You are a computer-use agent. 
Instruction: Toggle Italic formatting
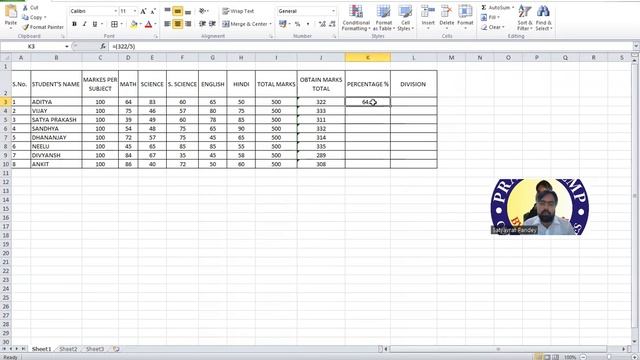pyautogui.click(x=84, y=24)
